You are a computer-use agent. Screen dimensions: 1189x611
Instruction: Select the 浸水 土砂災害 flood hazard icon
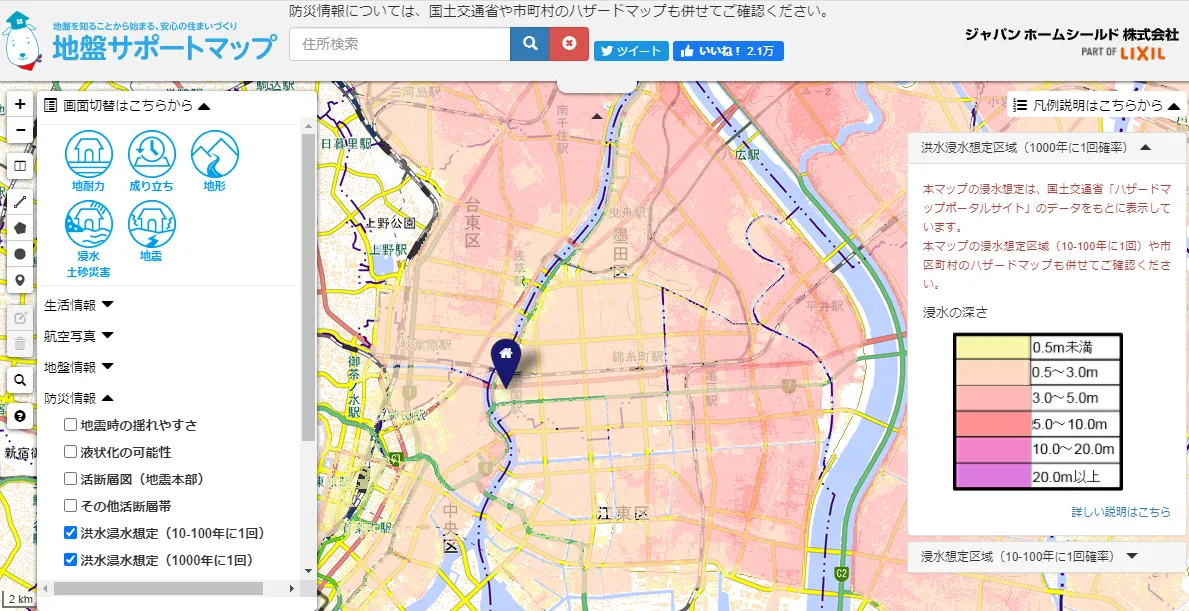[x=89, y=228]
